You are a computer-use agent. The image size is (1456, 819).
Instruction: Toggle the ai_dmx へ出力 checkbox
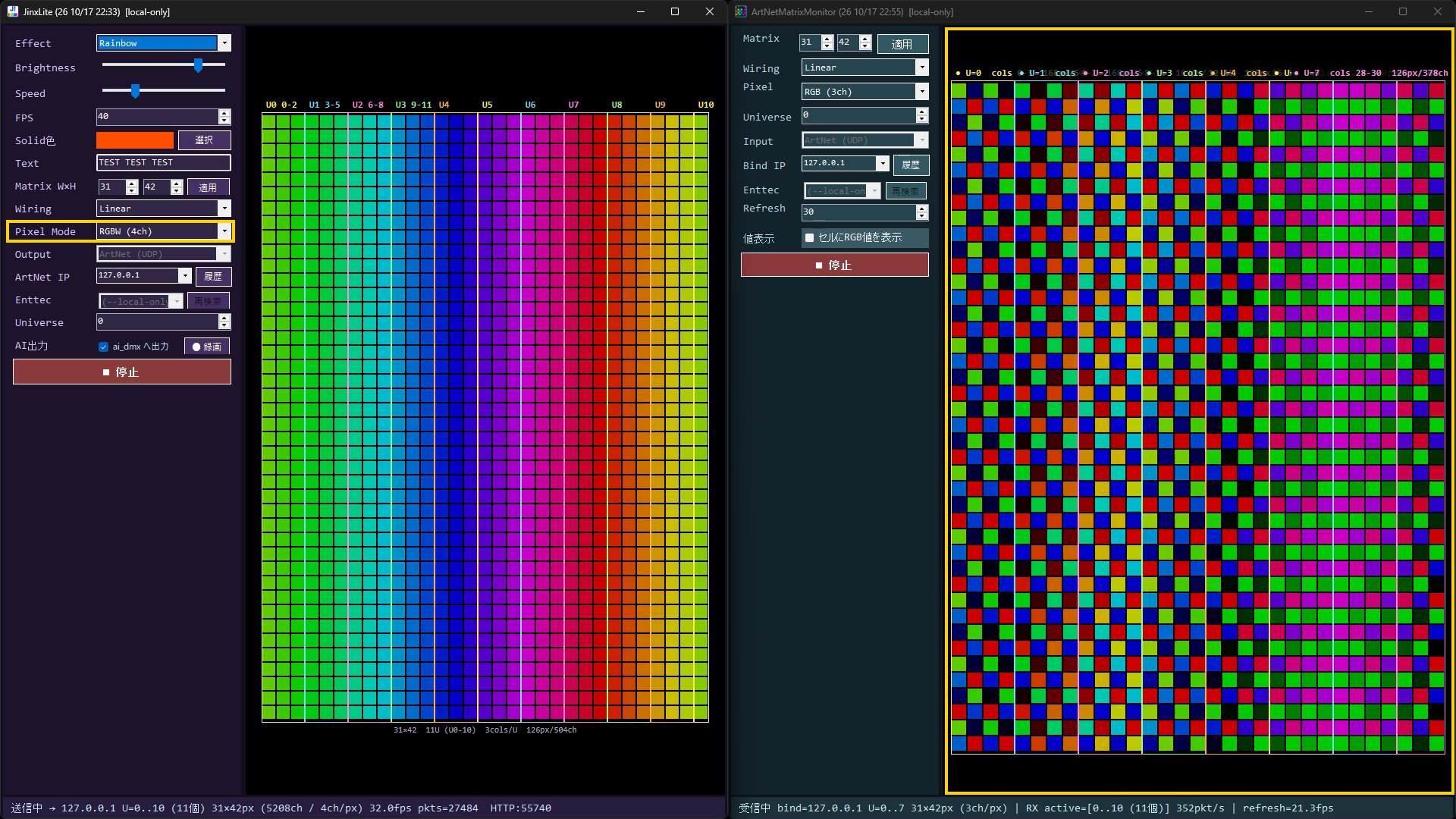pyautogui.click(x=104, y=347)
